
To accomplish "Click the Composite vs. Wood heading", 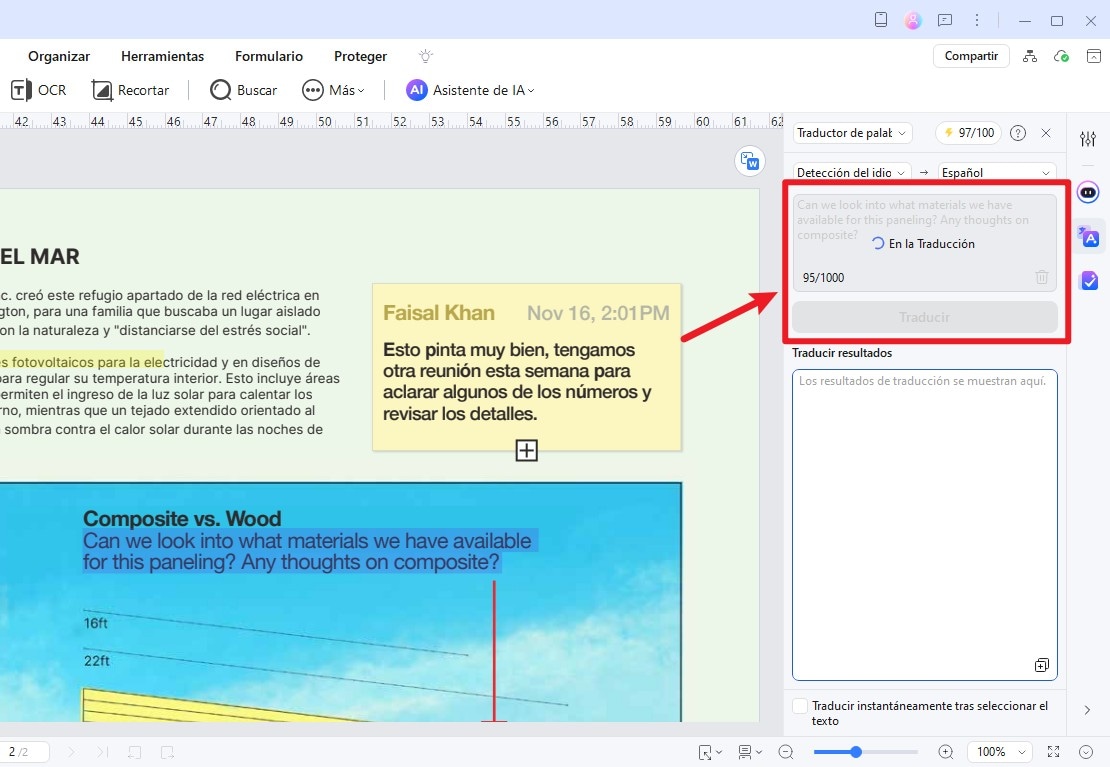I will click(182, 518).
